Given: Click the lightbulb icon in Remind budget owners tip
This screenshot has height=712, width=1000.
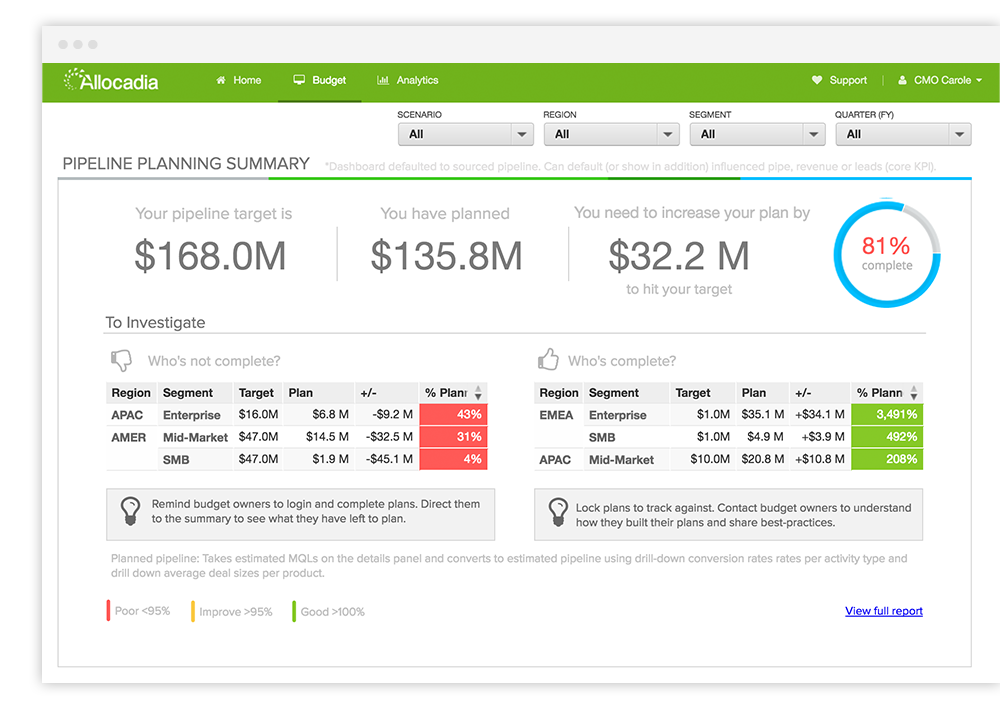Looking at the screenshot, I should [x=130, y=511].
